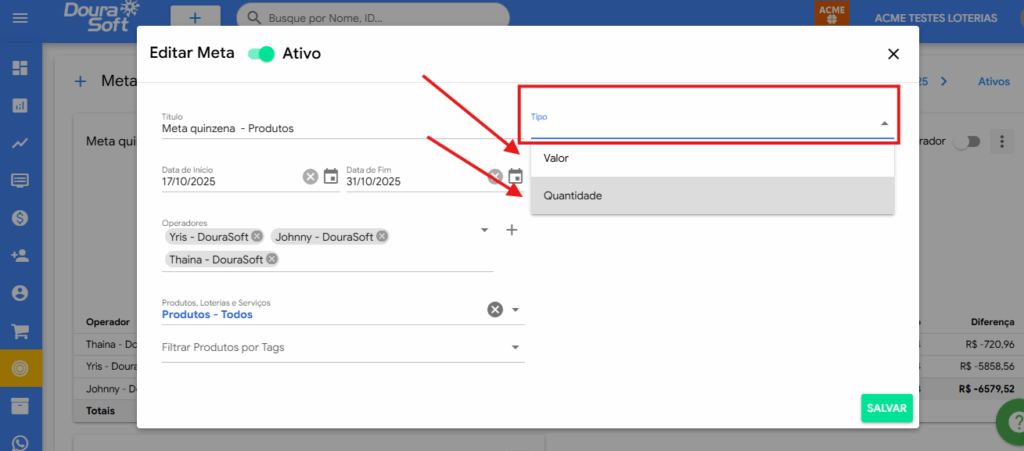Clear the Data de Início date
This screenshot has width=1024, height=451.
coord(310,177)
